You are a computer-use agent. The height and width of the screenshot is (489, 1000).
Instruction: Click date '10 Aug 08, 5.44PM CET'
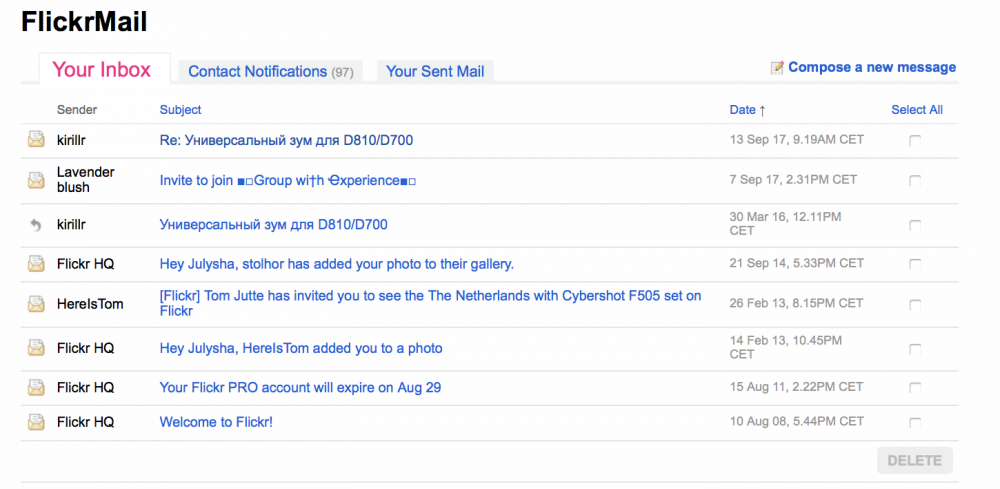(x=797, y=421)
